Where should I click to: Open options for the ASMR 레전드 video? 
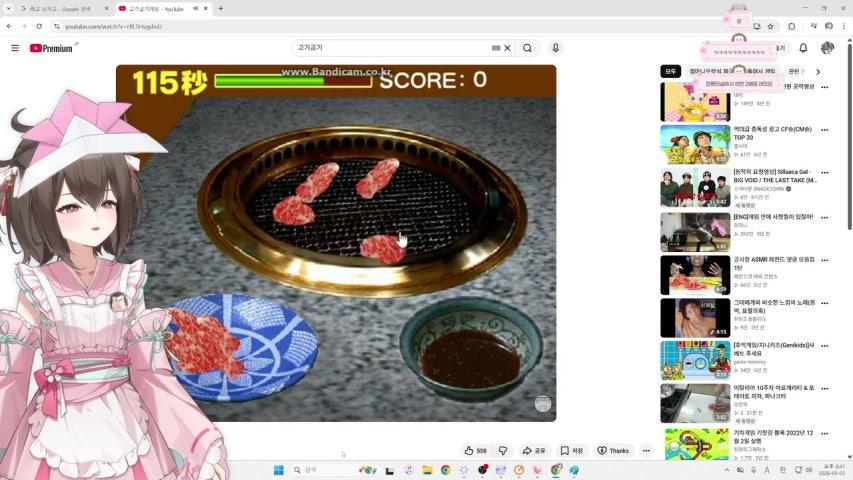point(825,260)
